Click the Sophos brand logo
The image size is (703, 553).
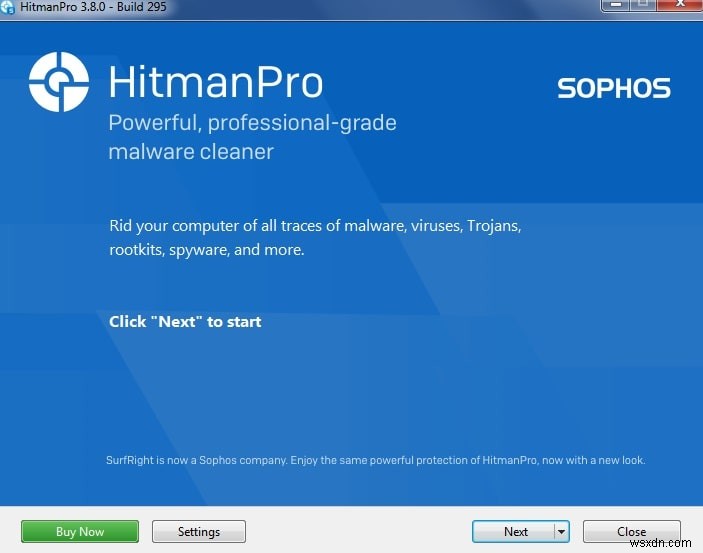click(x=613, y=88)
